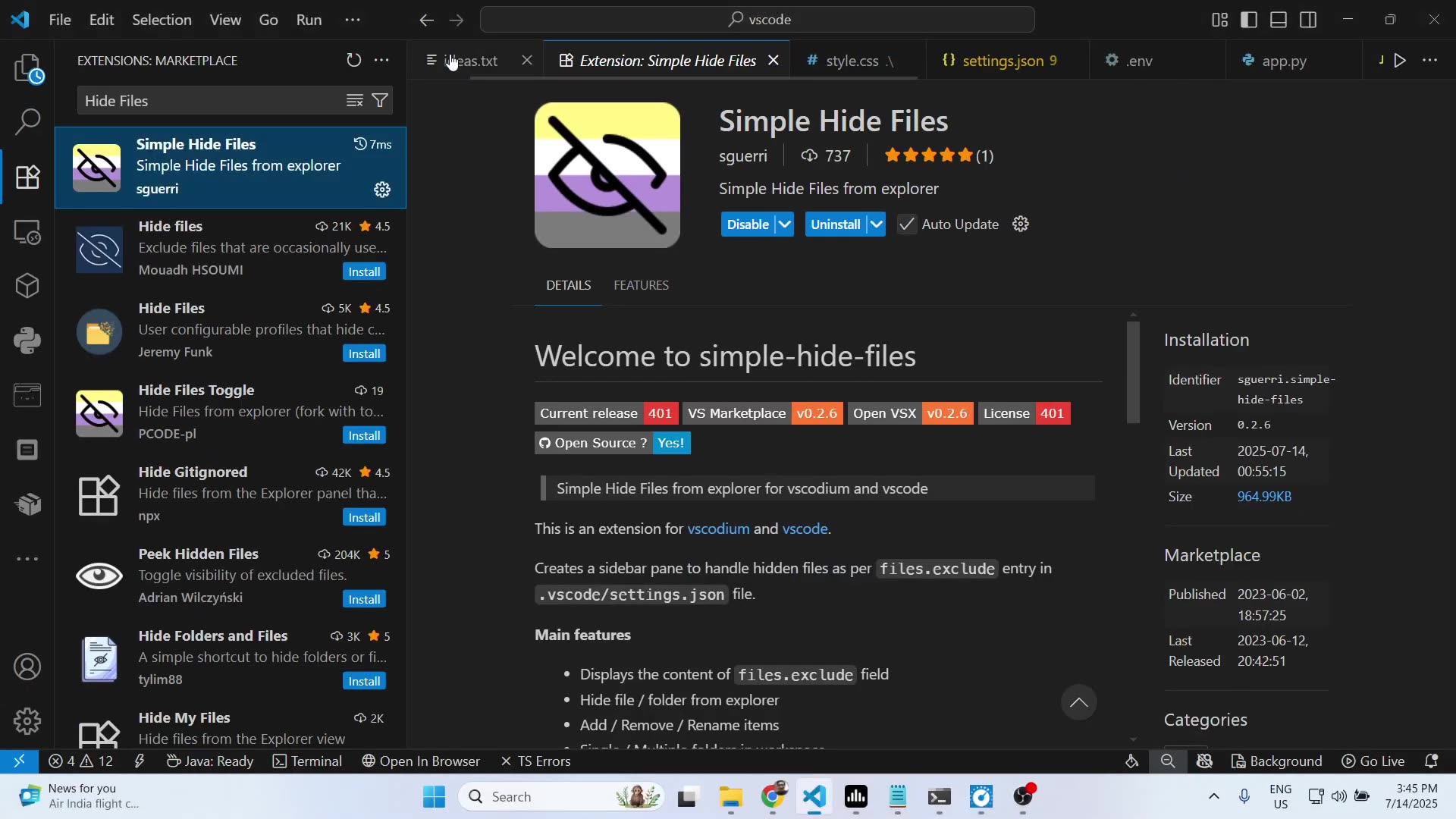Open the Remote Explorer view
Screen dimensions: 1456x819
[28, 231]
